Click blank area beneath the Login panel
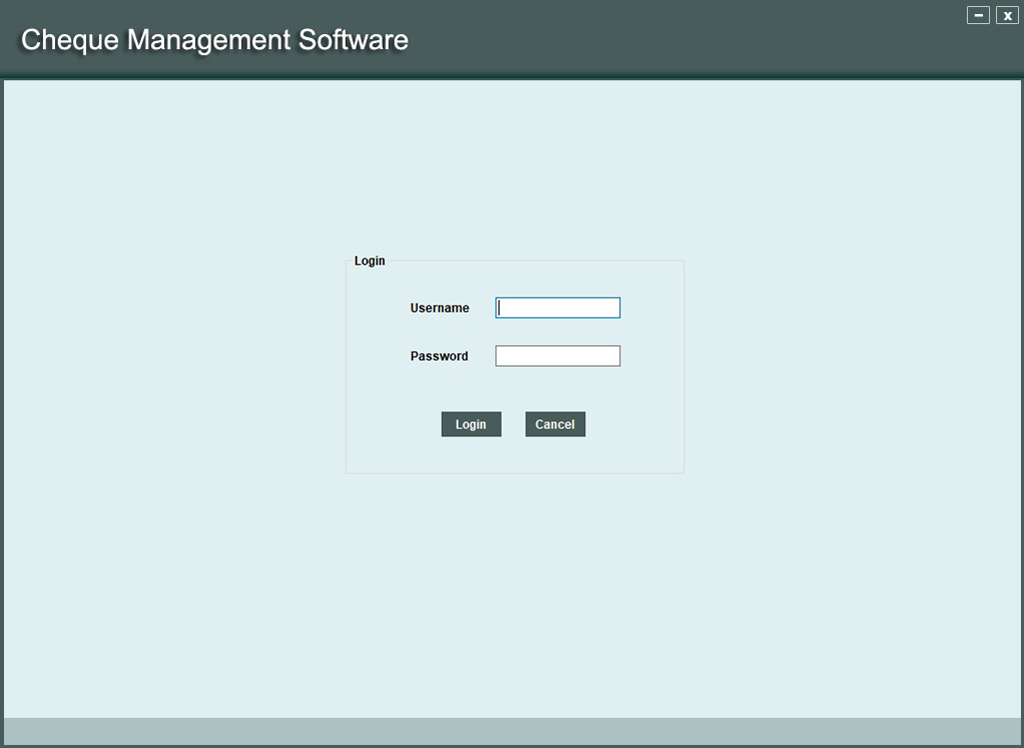This screenshot has height=748, width=1024. [514, 590]
